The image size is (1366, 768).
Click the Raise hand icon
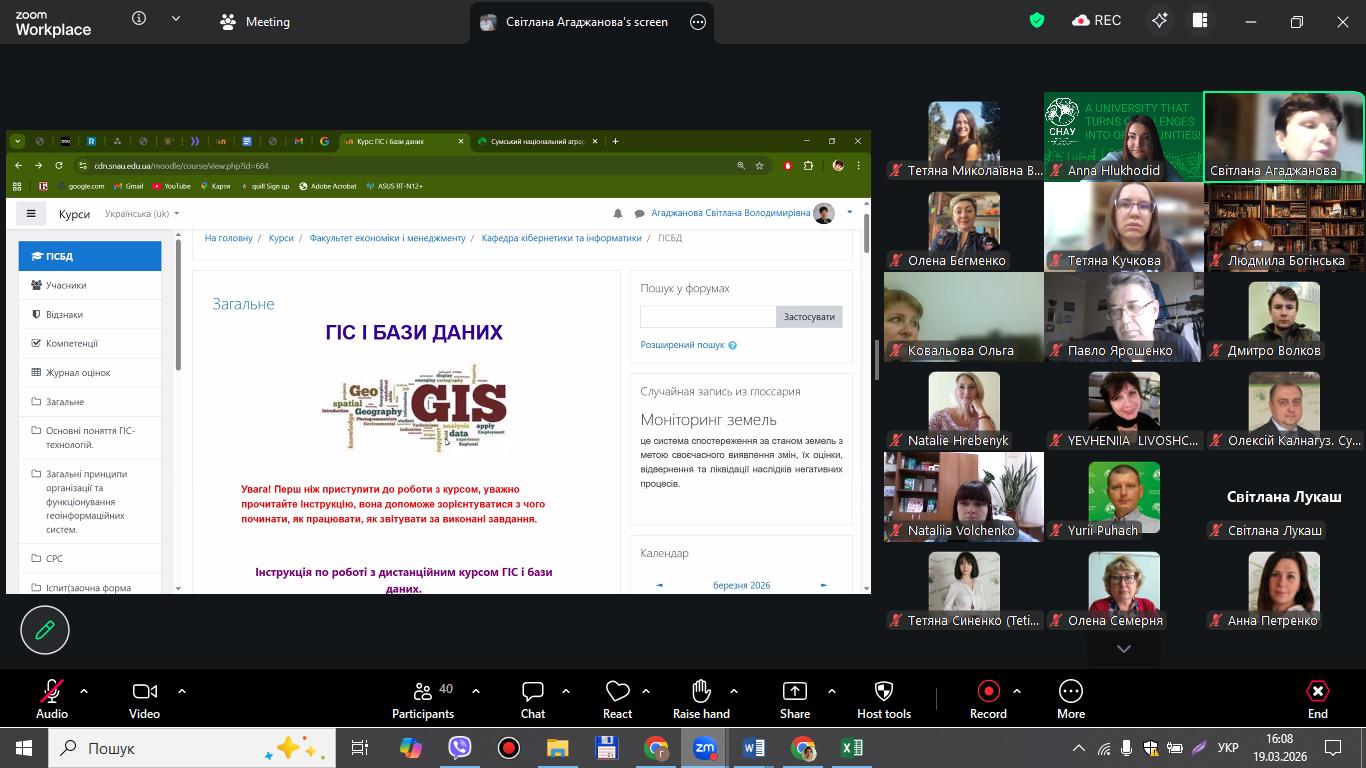coord(701,692)
